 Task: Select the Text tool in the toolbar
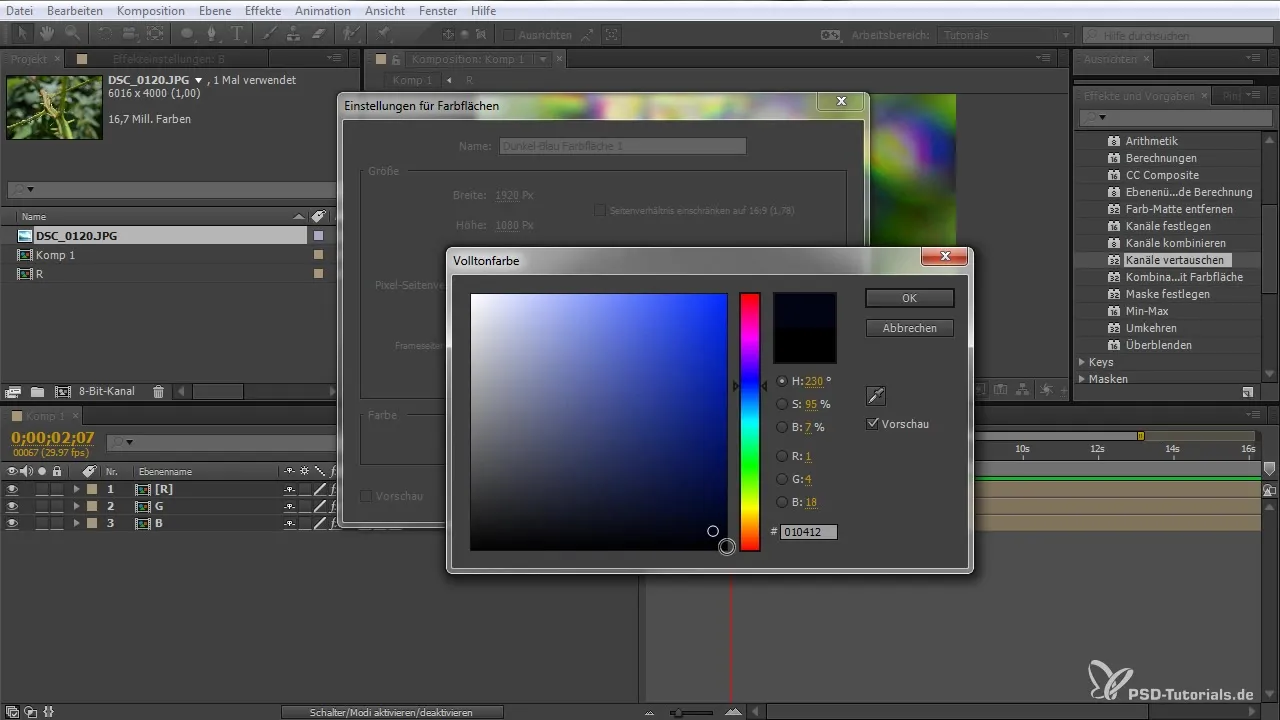[x=238, y=34]
